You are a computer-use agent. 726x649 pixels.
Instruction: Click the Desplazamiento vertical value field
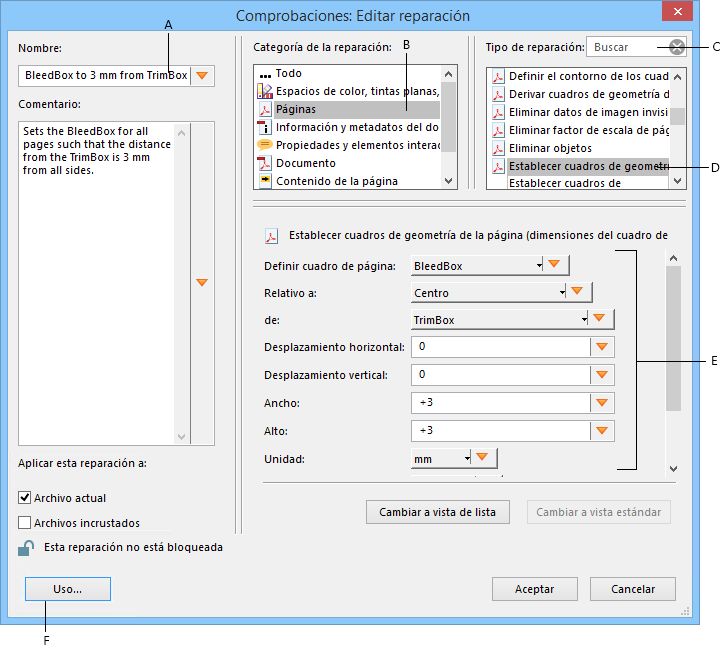click(x=501, y=374)
